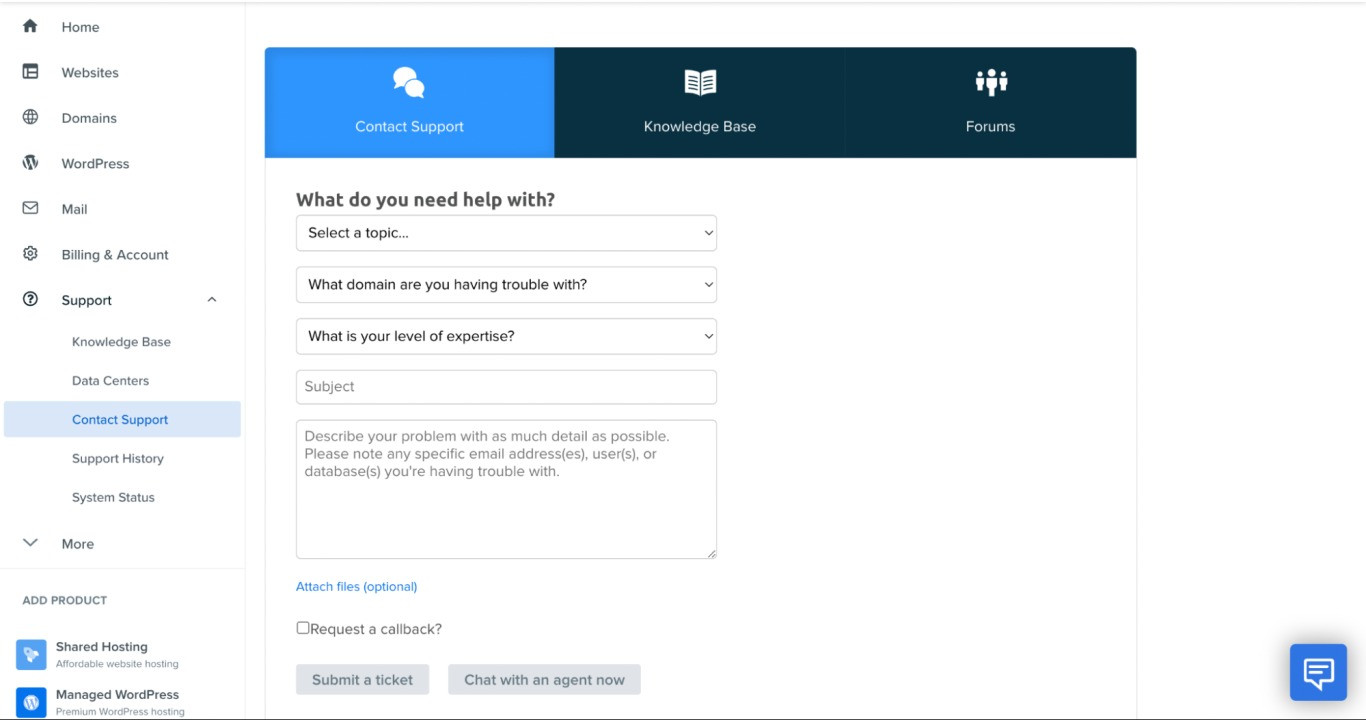Switch to the Contact Support tab
The width and height of the screenshot is (1366, 720).
[x=409, y=103]
